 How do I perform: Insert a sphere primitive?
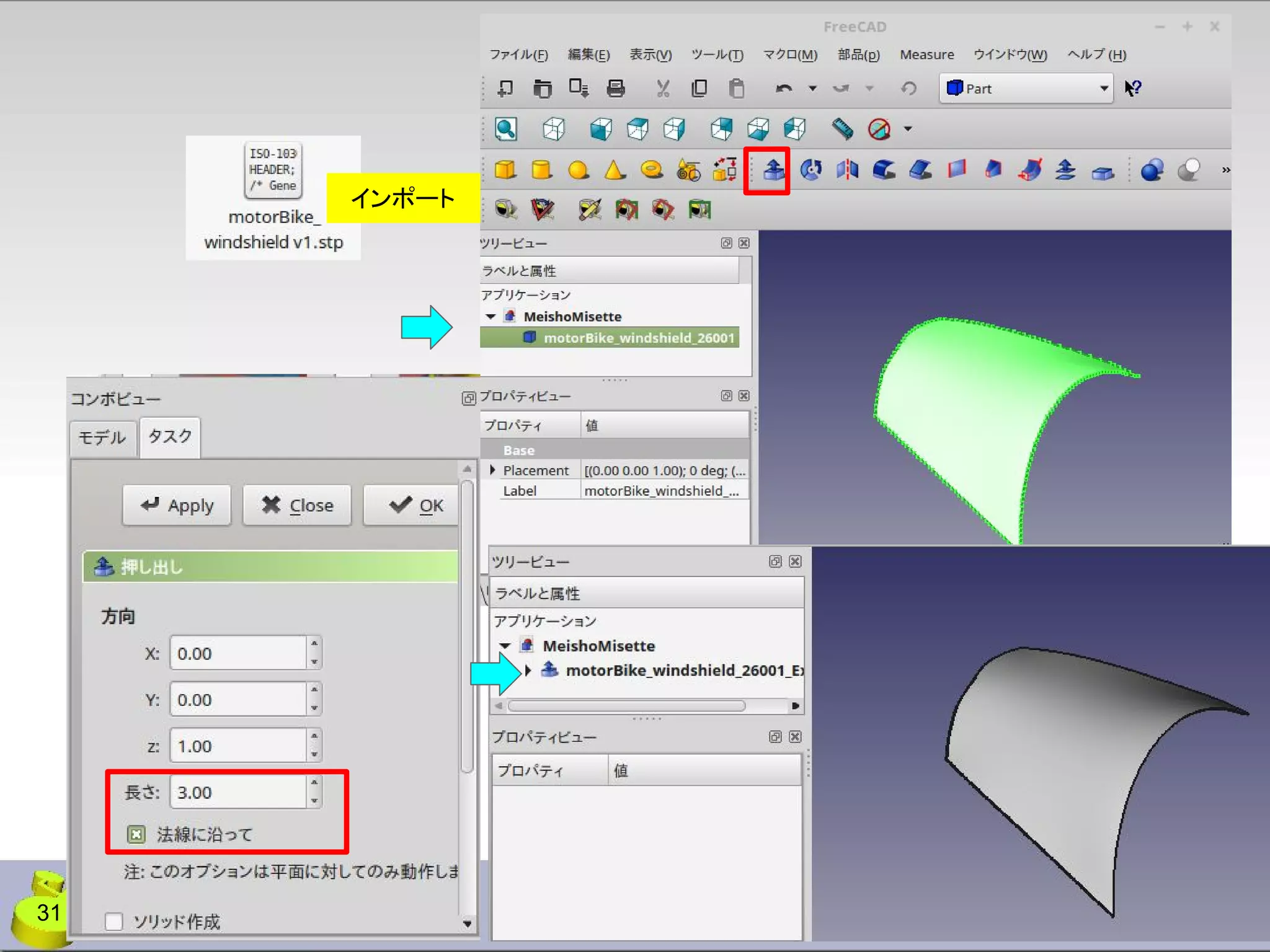(x=578, y=170)
